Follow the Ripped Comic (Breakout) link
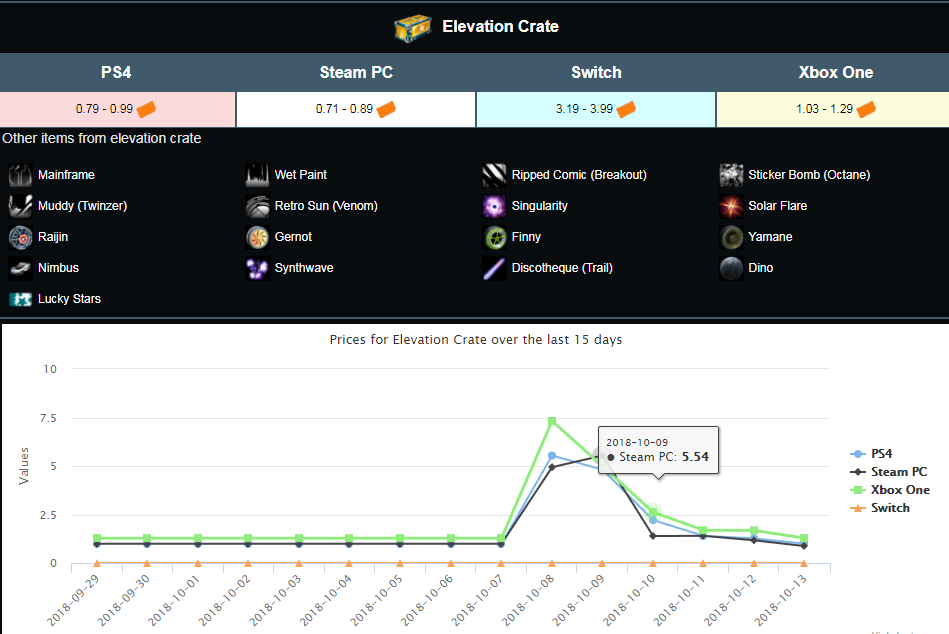Image resolution: width=949 pixels, height=634 pixels. pyautogui.click(x=579, y=175)
